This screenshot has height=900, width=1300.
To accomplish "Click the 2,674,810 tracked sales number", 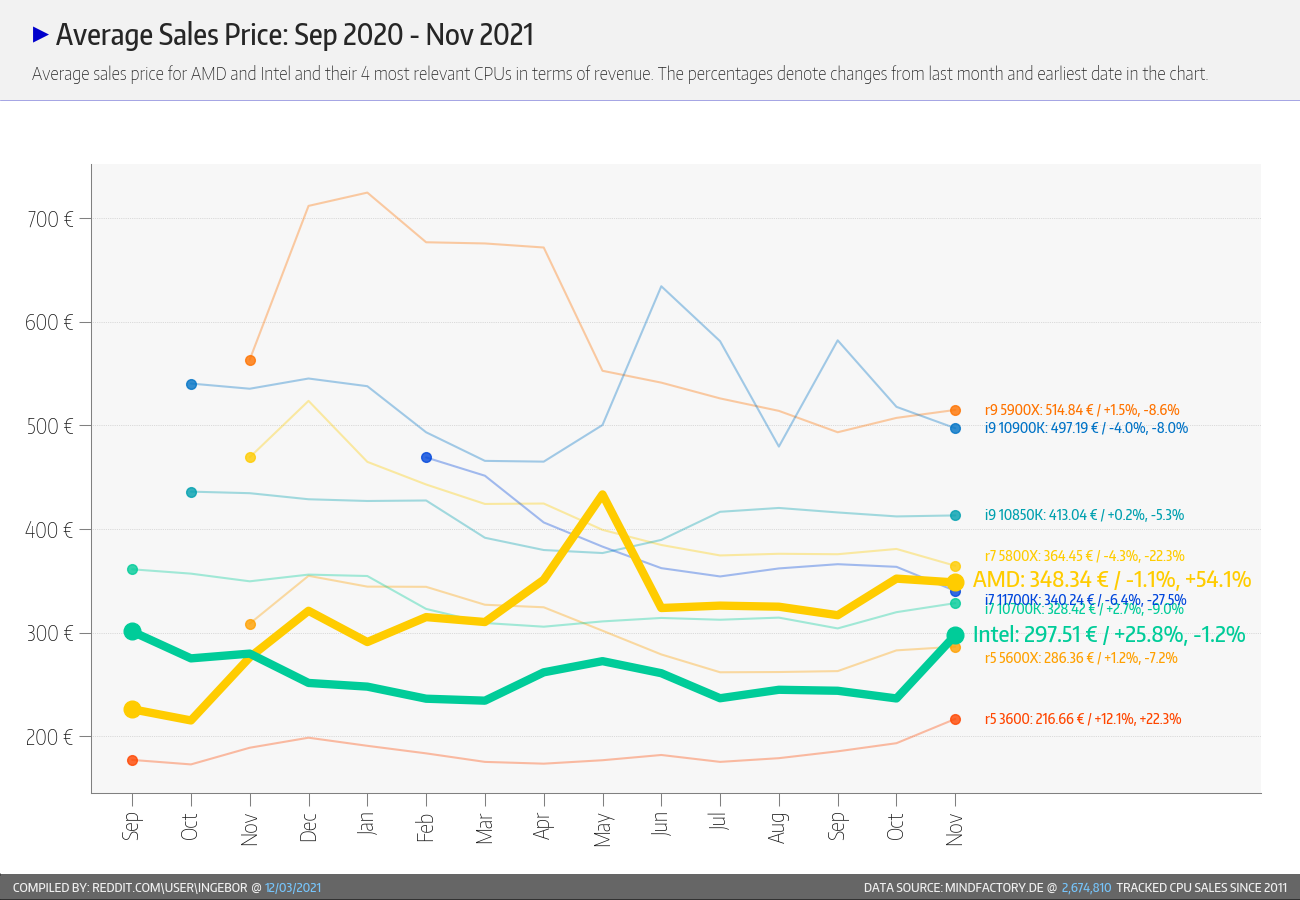I will click(x=1086, y=888).
